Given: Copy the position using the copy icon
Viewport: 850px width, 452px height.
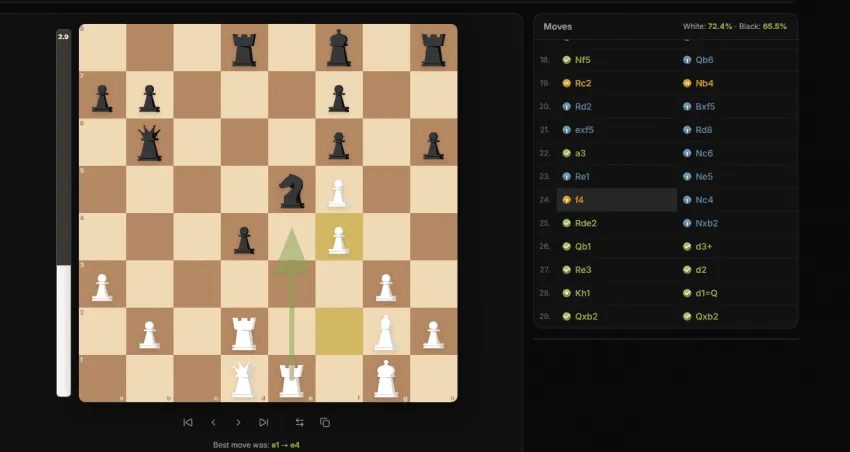Looking at the screenshot, I should pos(325,422).
